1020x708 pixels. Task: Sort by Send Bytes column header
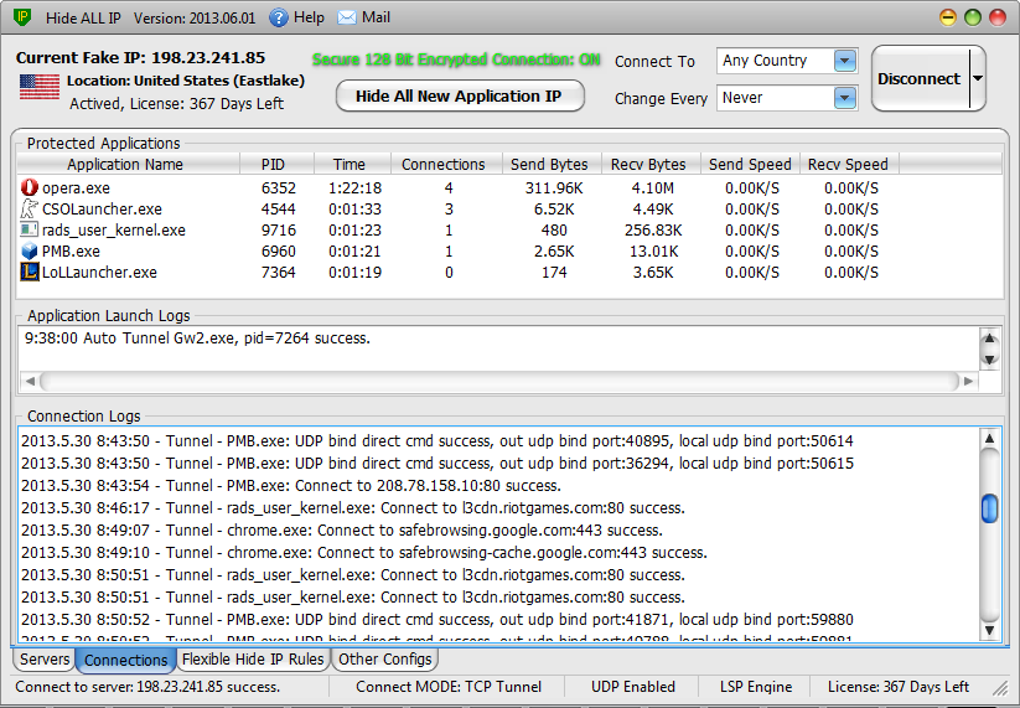click(x=552, y=164)
